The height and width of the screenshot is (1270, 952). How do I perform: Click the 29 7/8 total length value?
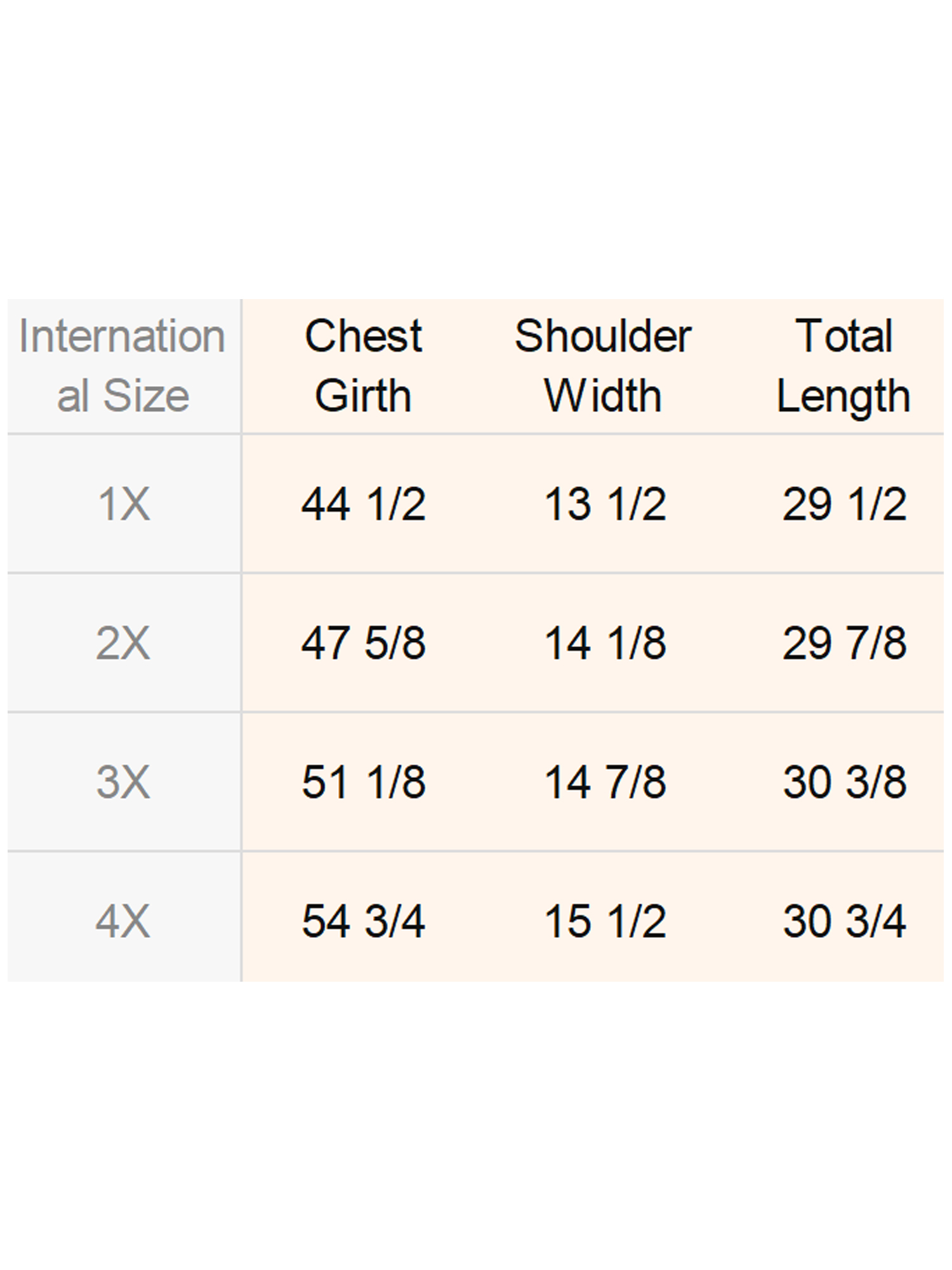pyautogui.click(x=844, y=643)
